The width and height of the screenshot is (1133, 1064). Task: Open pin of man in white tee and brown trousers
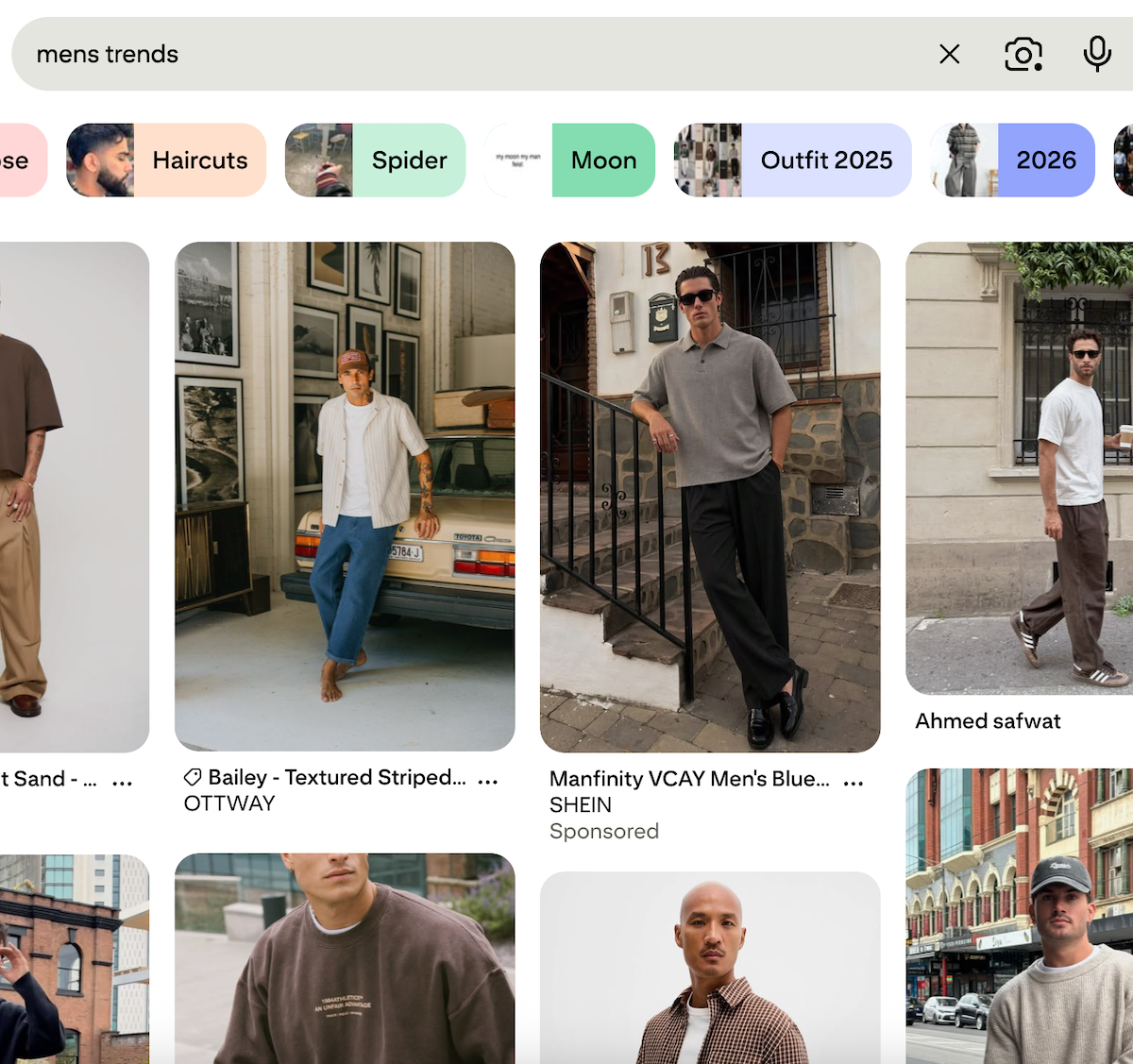[1020, 468]
